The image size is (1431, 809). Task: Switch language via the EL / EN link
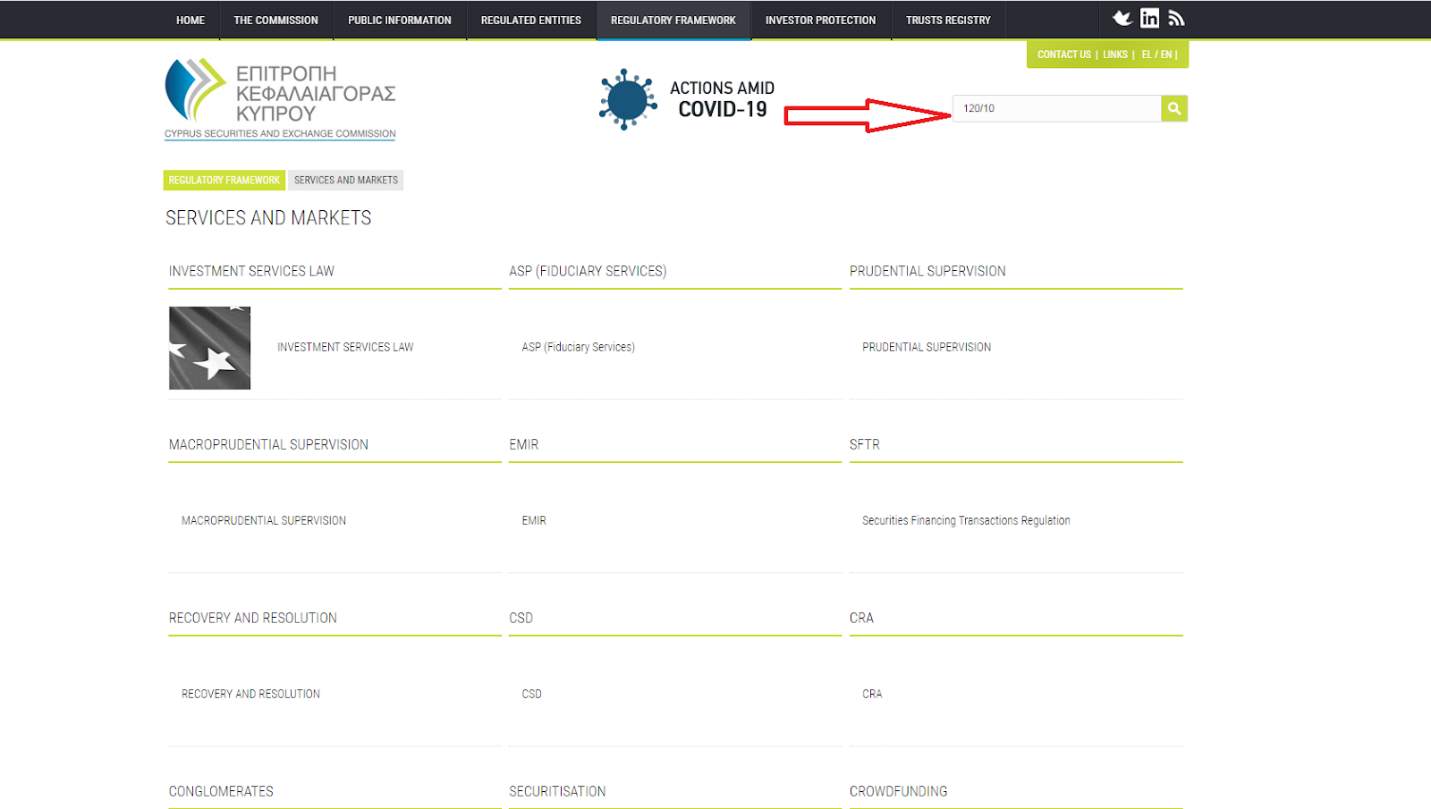pos(1158,55)
